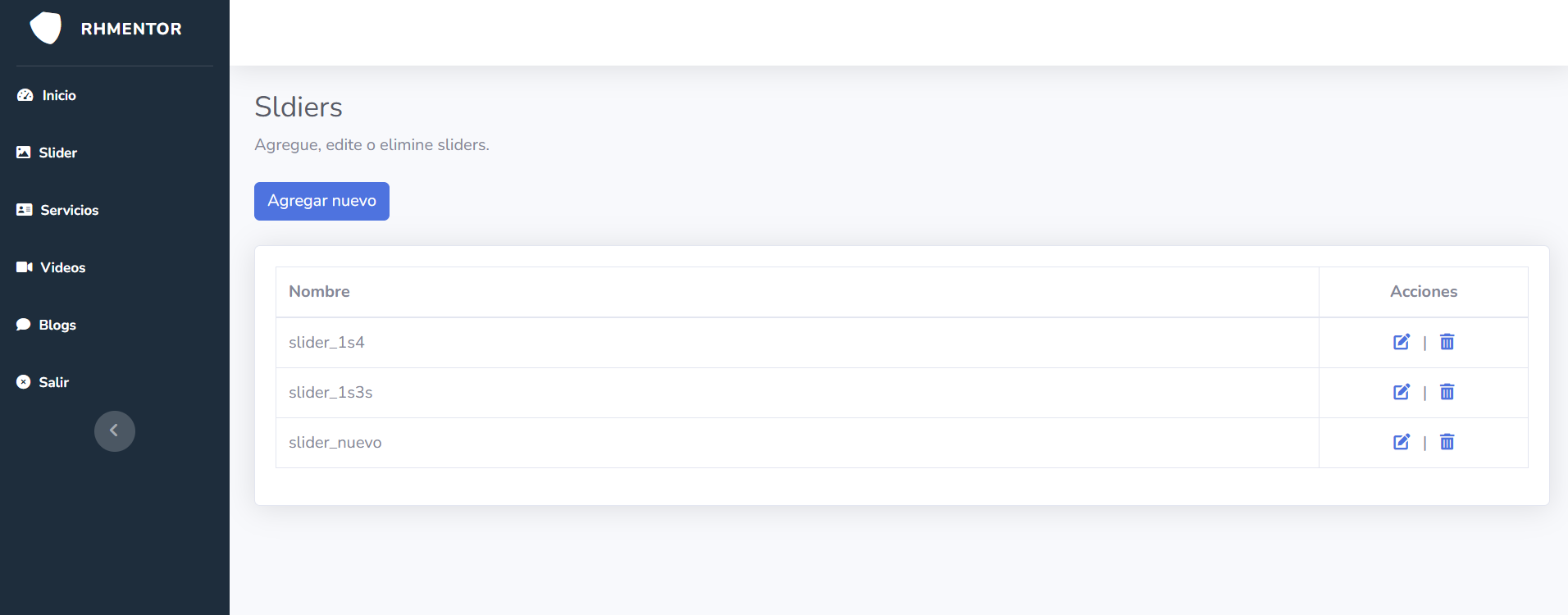Delete slider_1s4 using its trash icon

[x=1447, y=342]
